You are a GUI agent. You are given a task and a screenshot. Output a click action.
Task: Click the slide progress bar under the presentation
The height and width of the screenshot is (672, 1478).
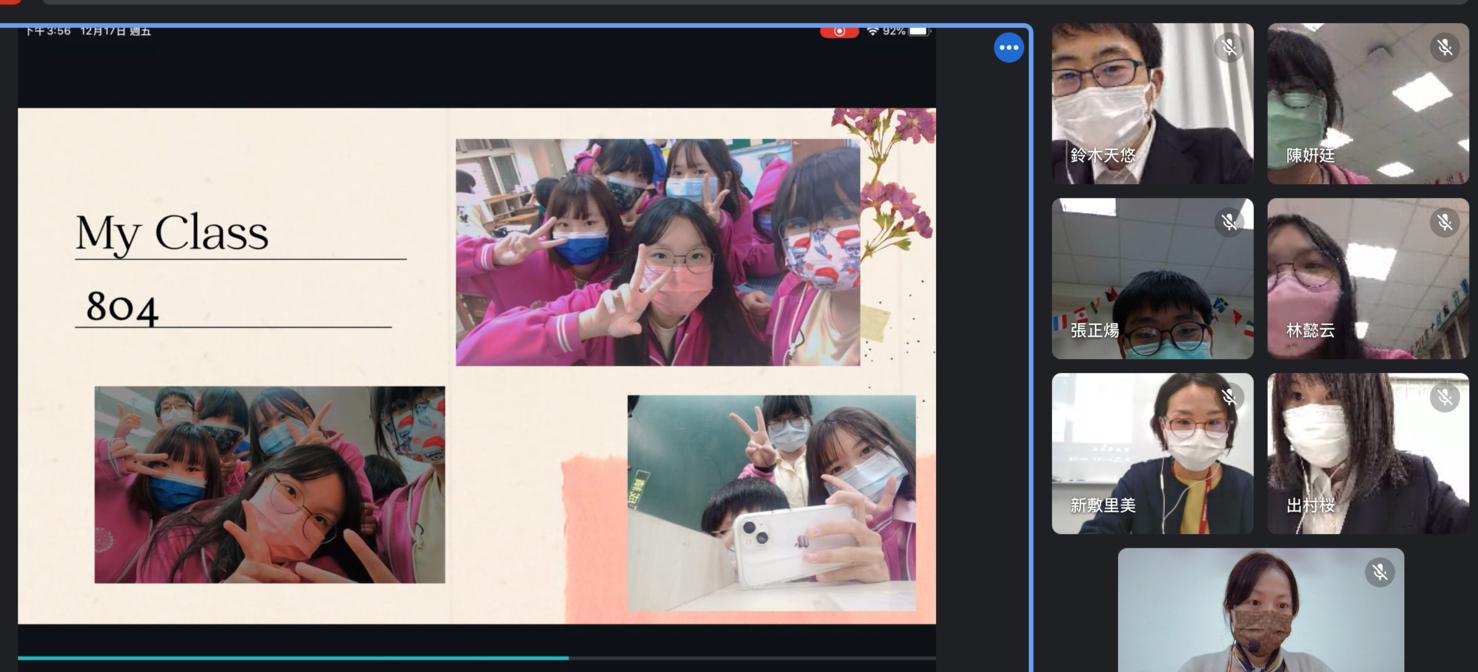(x=477, y=658)
